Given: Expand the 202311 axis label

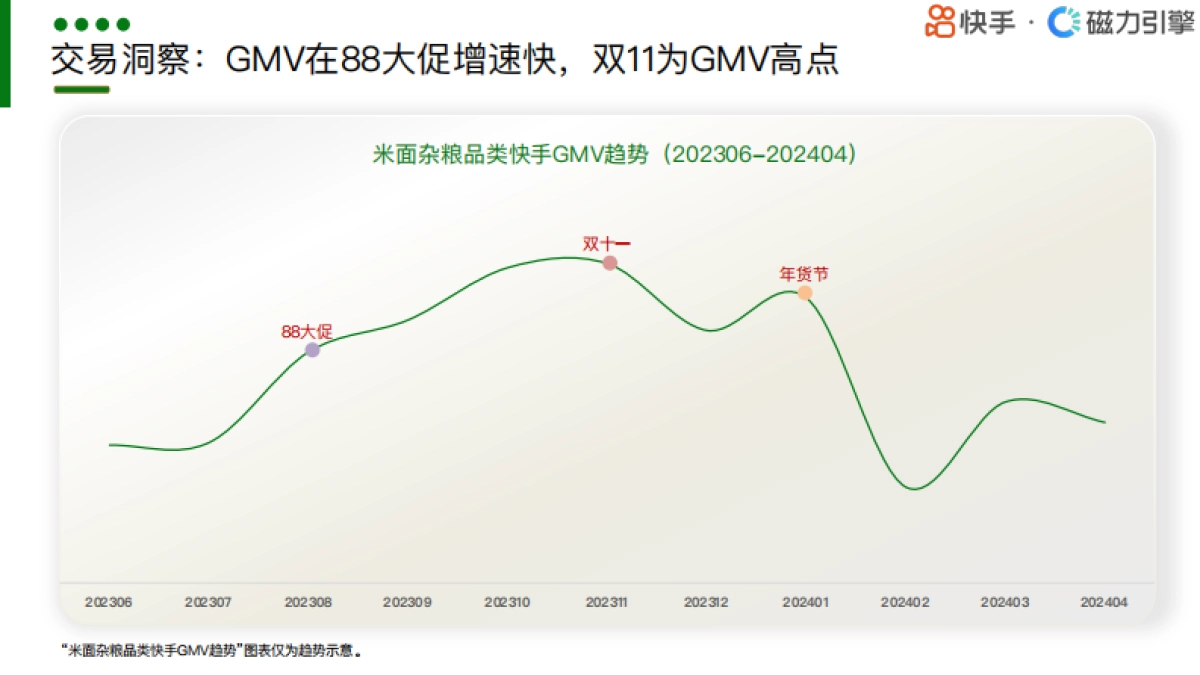Looking at the screenshot, I should (x=608, y=602).
